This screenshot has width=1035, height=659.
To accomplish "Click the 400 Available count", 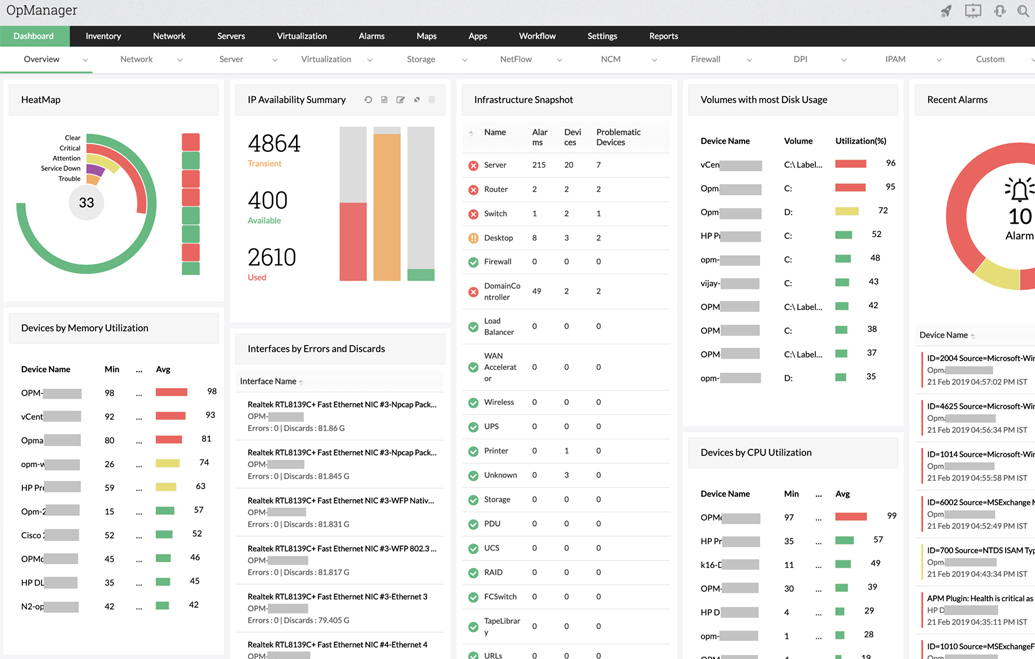I will click(267, 201).
